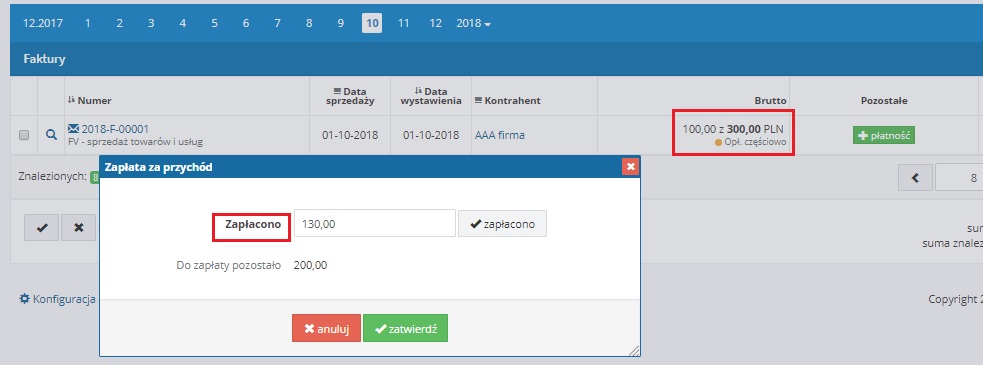Sort by Data wystawienia column
Image resolution: width=983 pixels, height=365 pixels.
(431, 96)
